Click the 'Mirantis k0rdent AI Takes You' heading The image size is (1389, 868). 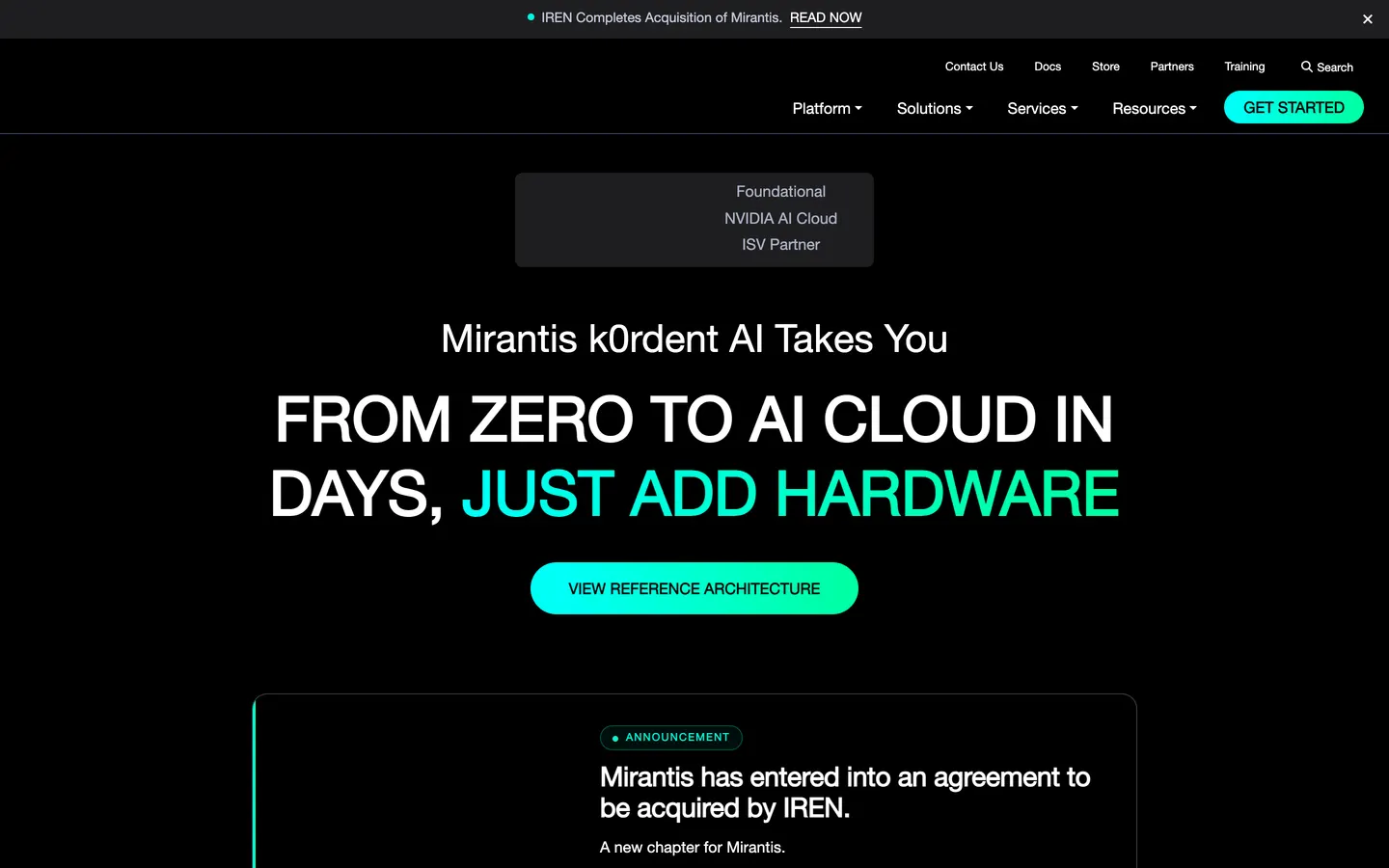[694, 339]
